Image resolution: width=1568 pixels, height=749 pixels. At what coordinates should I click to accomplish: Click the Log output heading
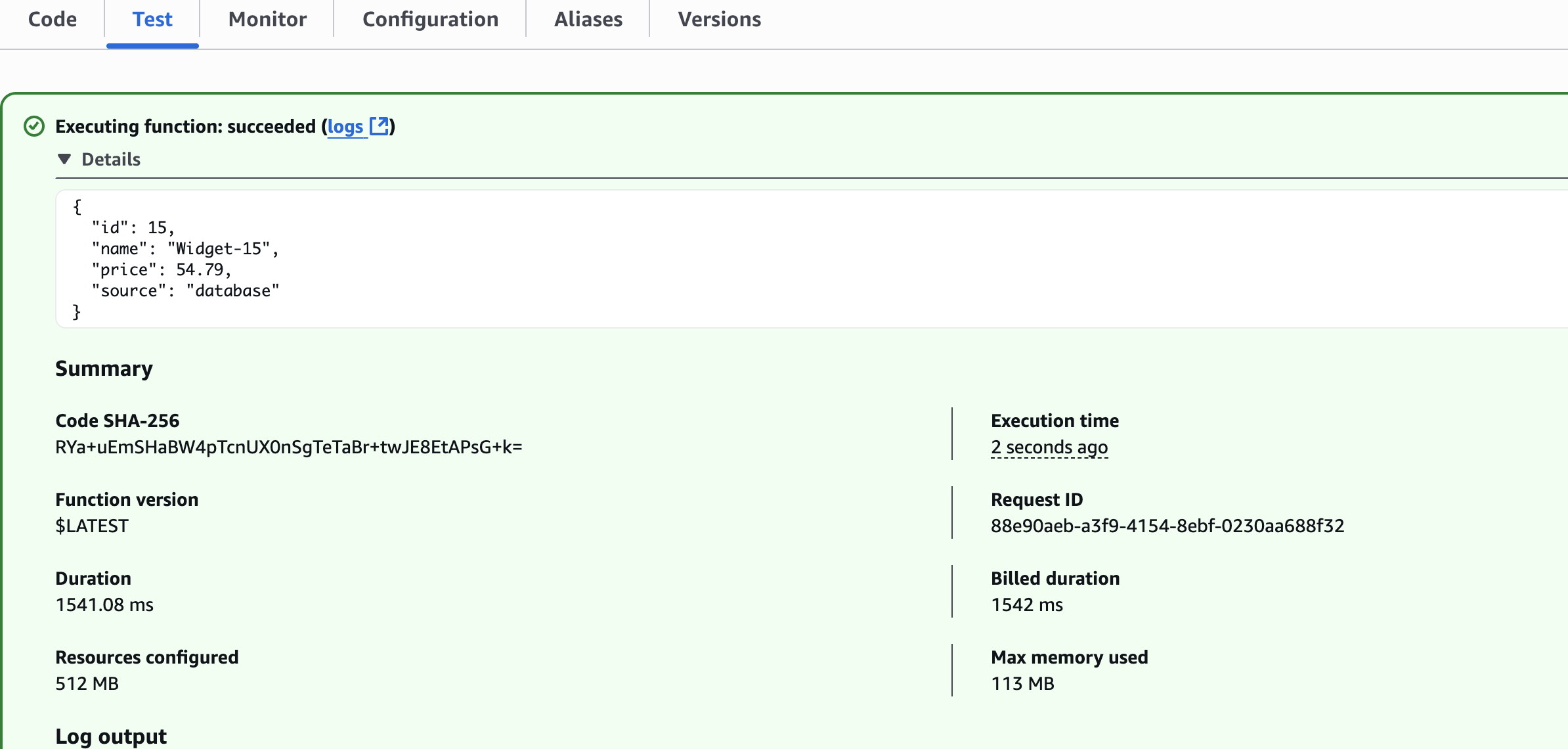pos(111,736)
